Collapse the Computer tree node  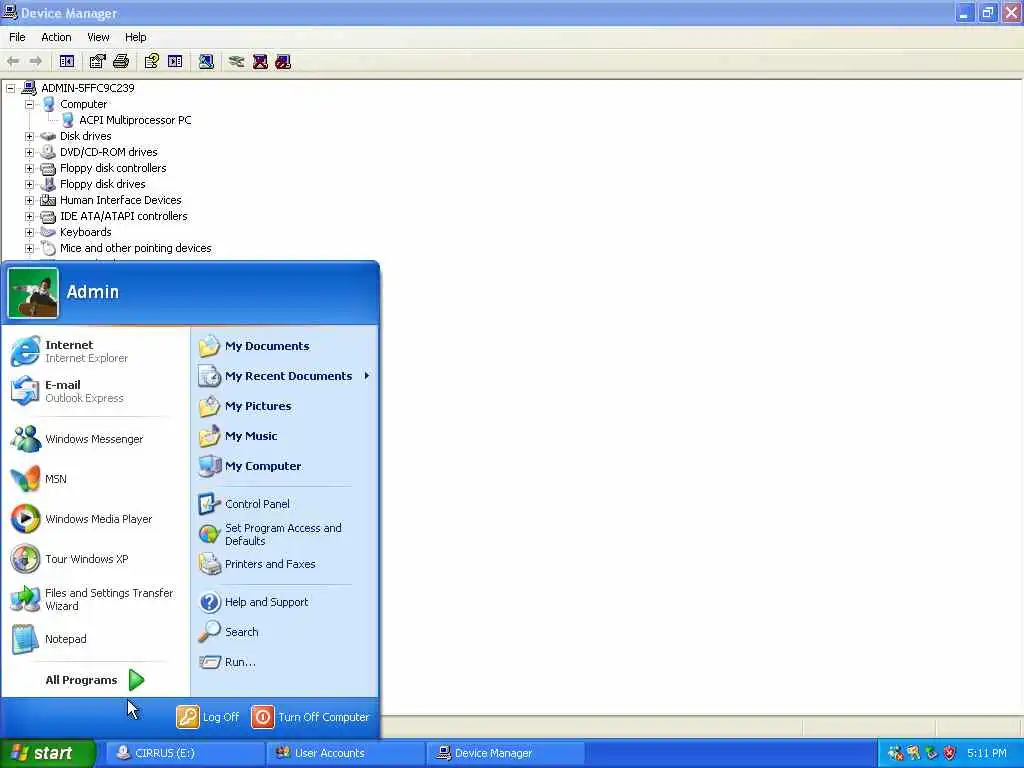coord(29,104)
